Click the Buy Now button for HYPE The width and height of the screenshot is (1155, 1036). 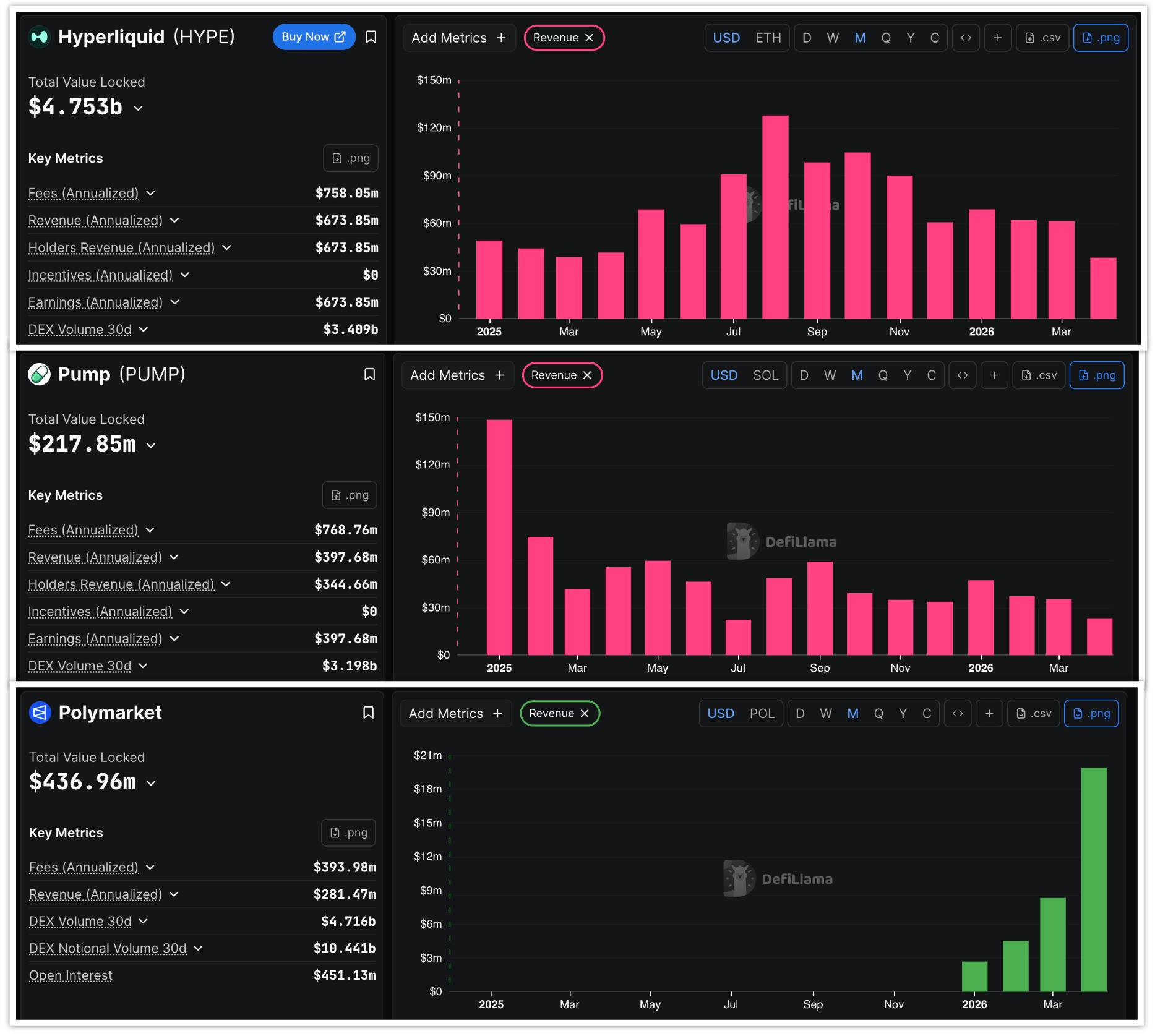314,37
